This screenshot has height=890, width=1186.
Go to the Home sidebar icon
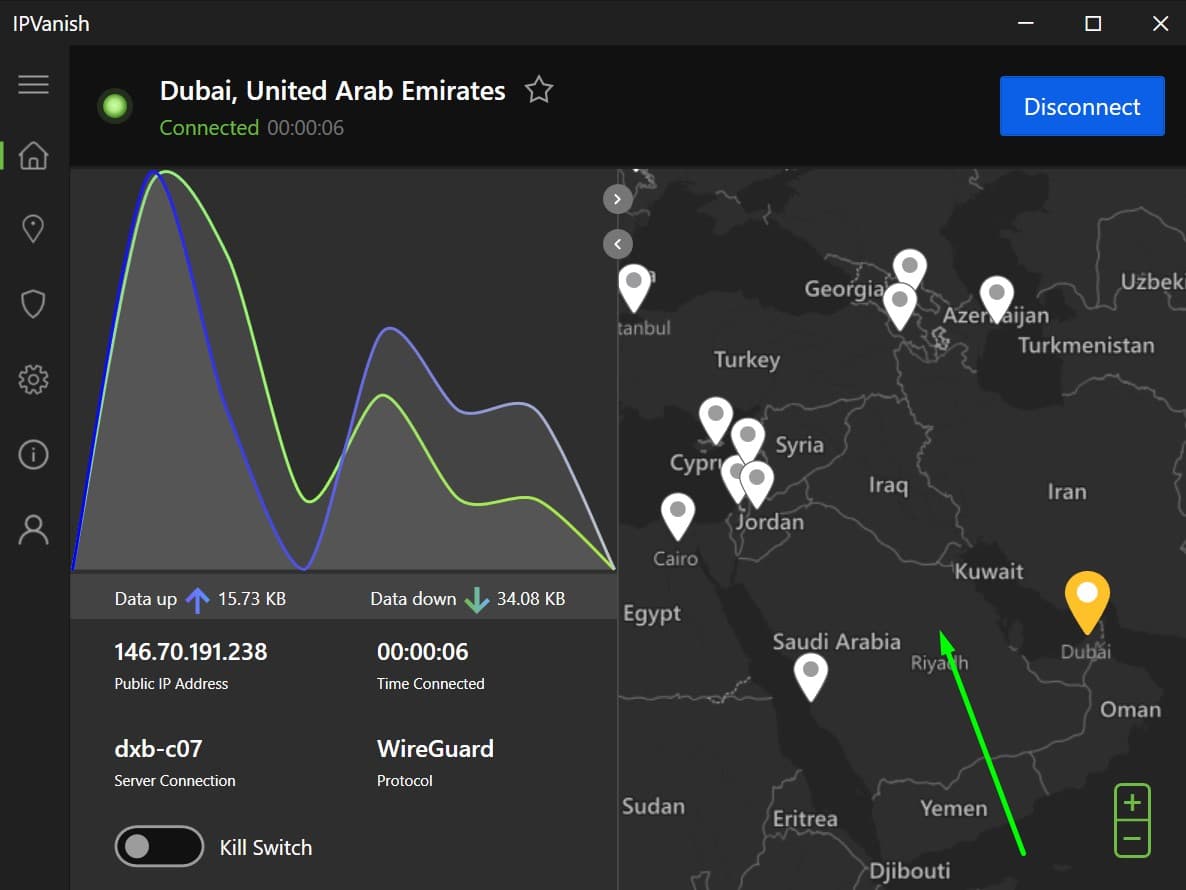(33, 156)
